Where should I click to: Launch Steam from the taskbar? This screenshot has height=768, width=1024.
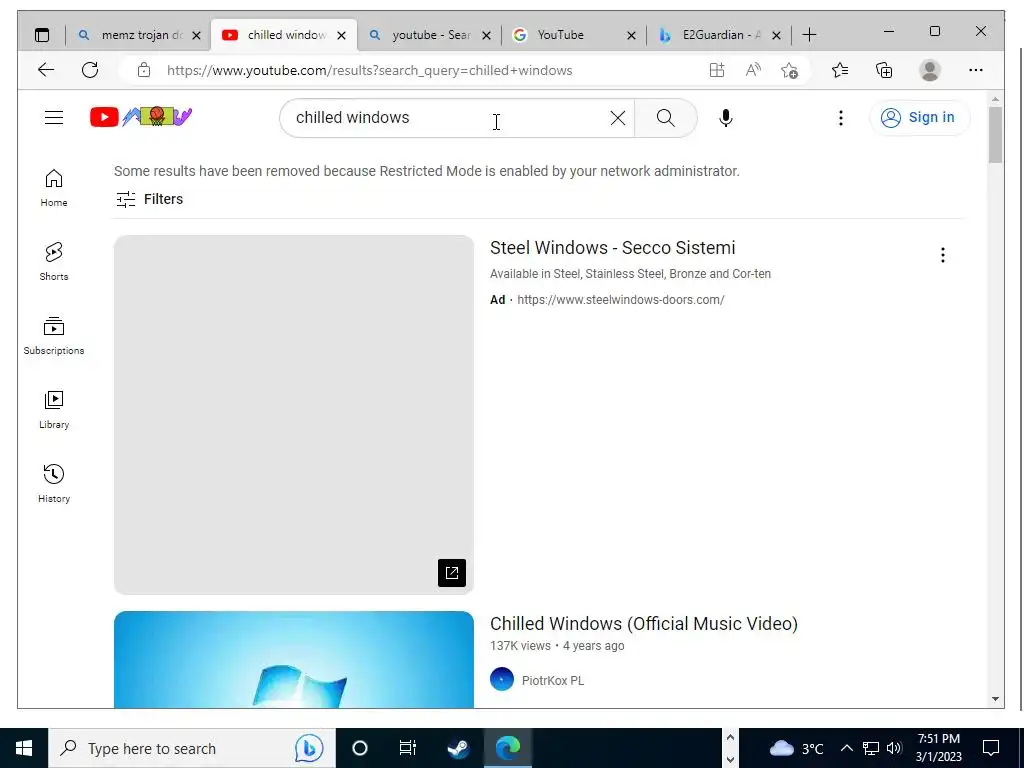click(x=458, y=748)
